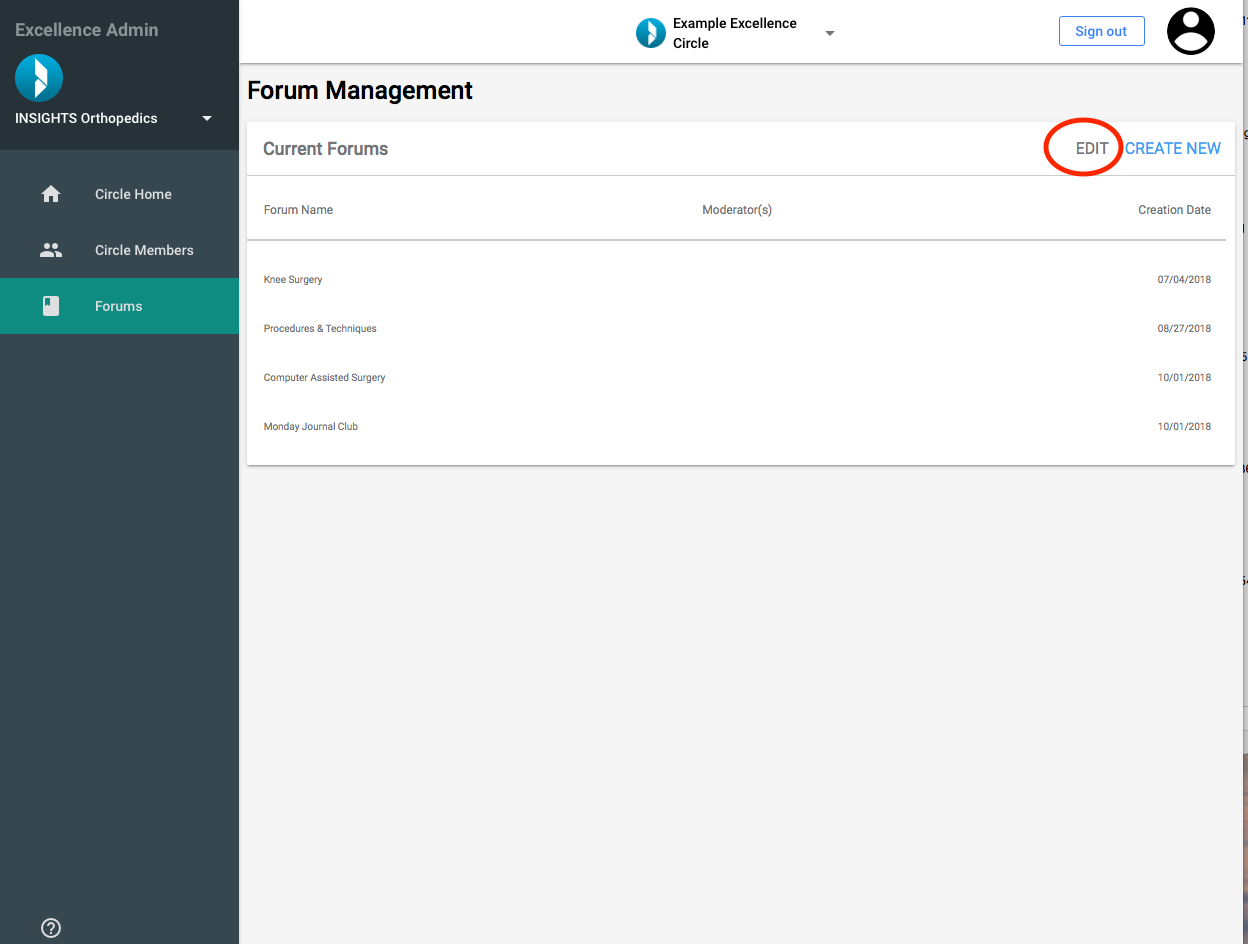Click CREATE NEW forum button

(x=1173, y=148)
